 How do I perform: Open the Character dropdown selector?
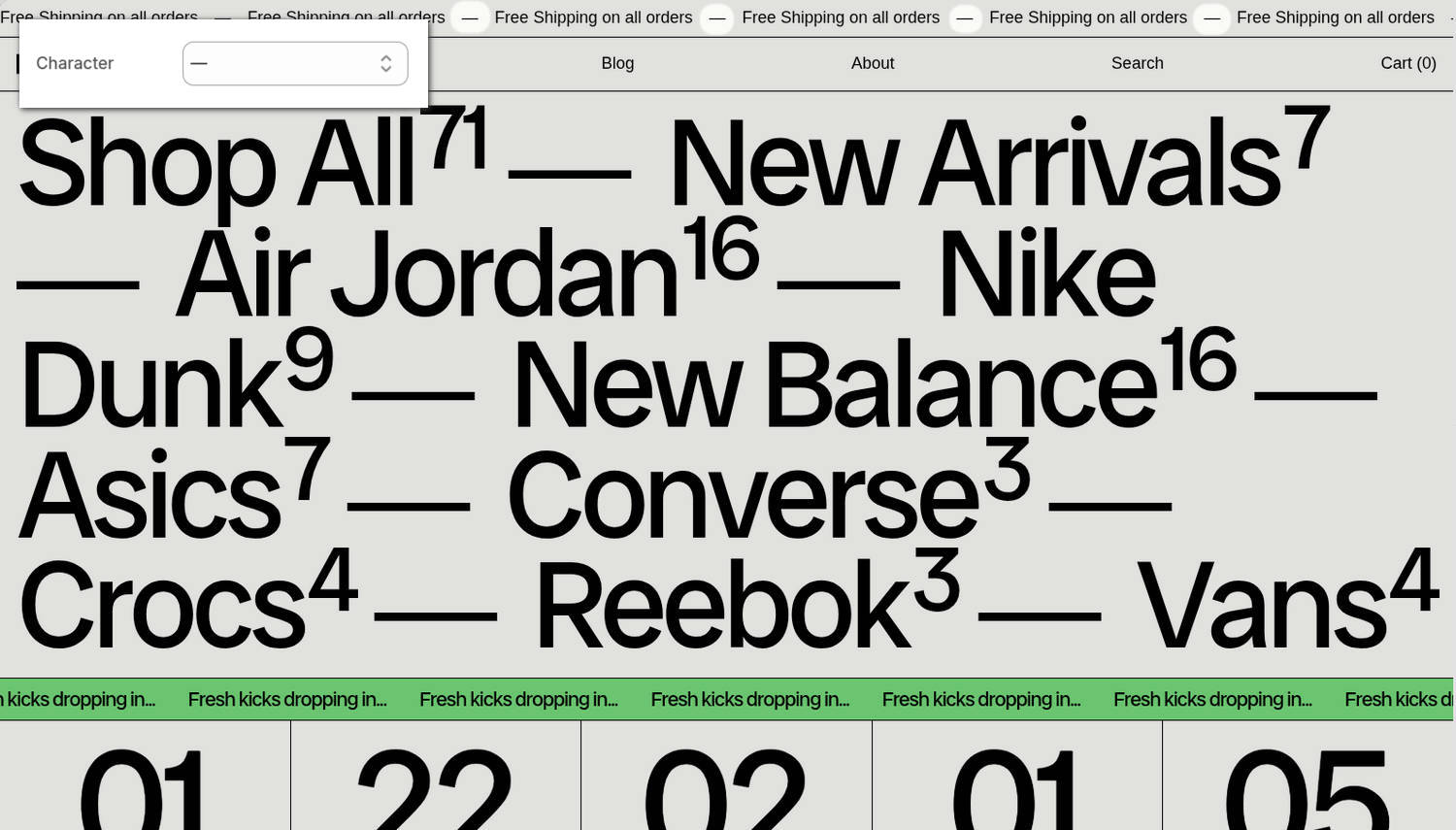(x=295, y=63)
